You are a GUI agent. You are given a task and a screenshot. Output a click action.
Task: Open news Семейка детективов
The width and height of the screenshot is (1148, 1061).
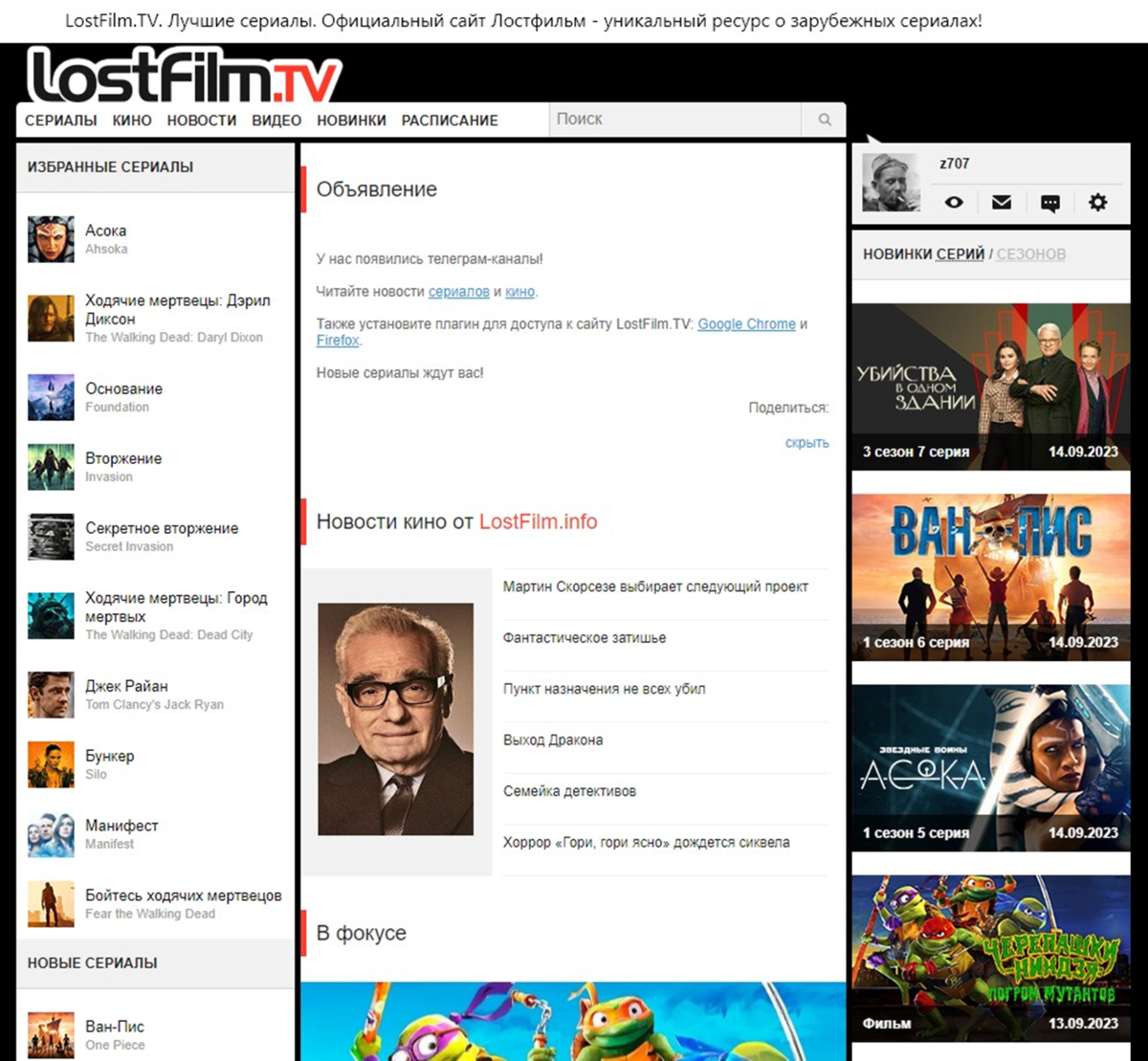click(569, 791)
